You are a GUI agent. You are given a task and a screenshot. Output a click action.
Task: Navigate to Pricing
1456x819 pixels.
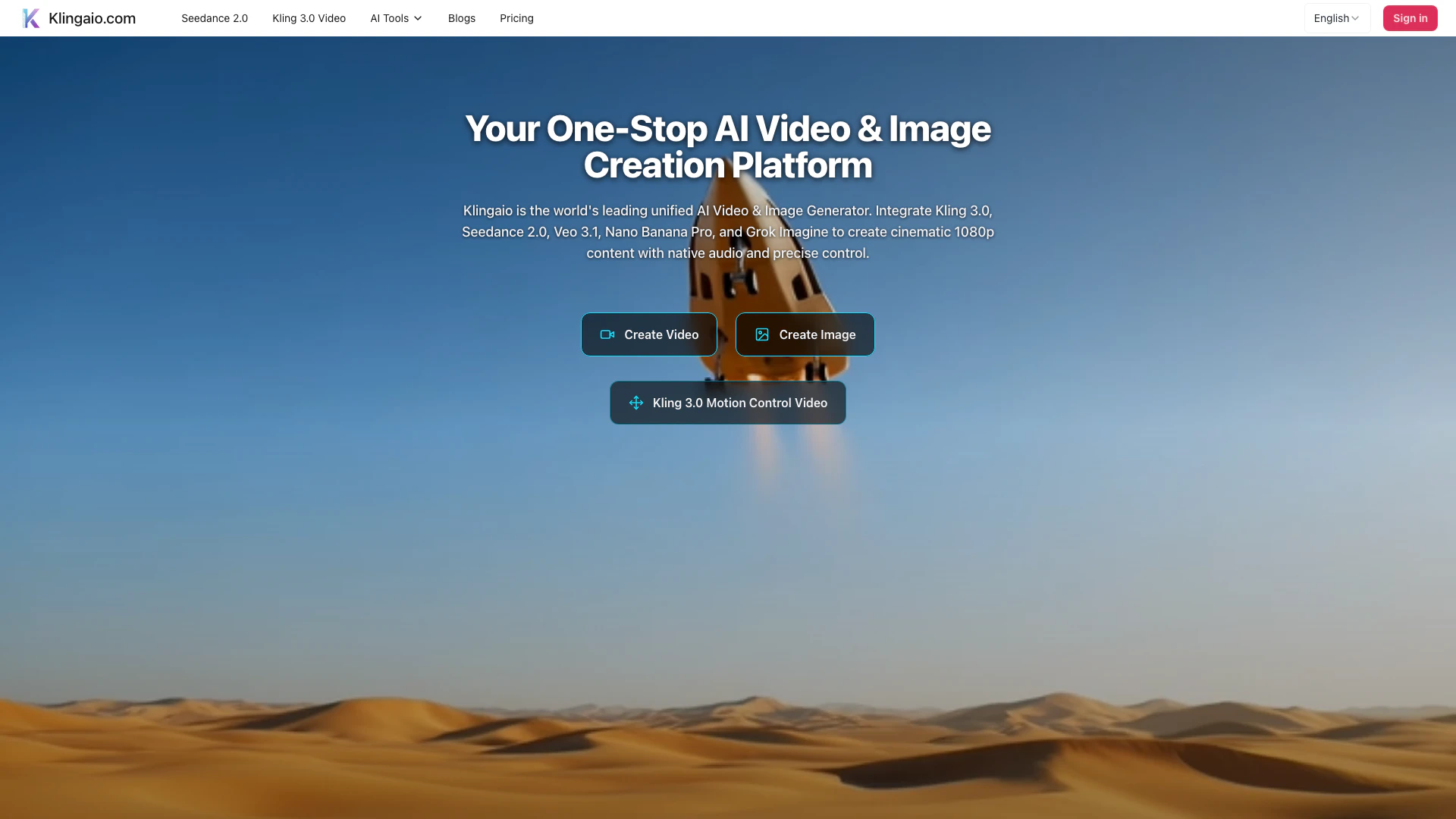tap(516, 18)
